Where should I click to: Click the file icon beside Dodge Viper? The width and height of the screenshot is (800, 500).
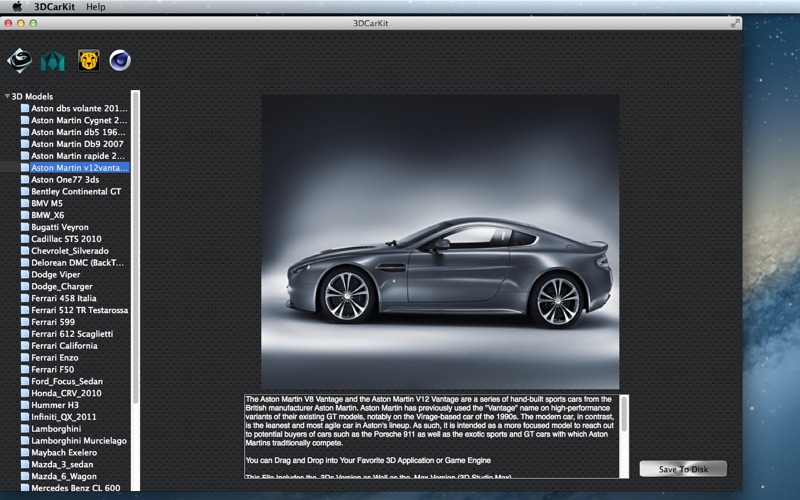[x=24, y=274]
